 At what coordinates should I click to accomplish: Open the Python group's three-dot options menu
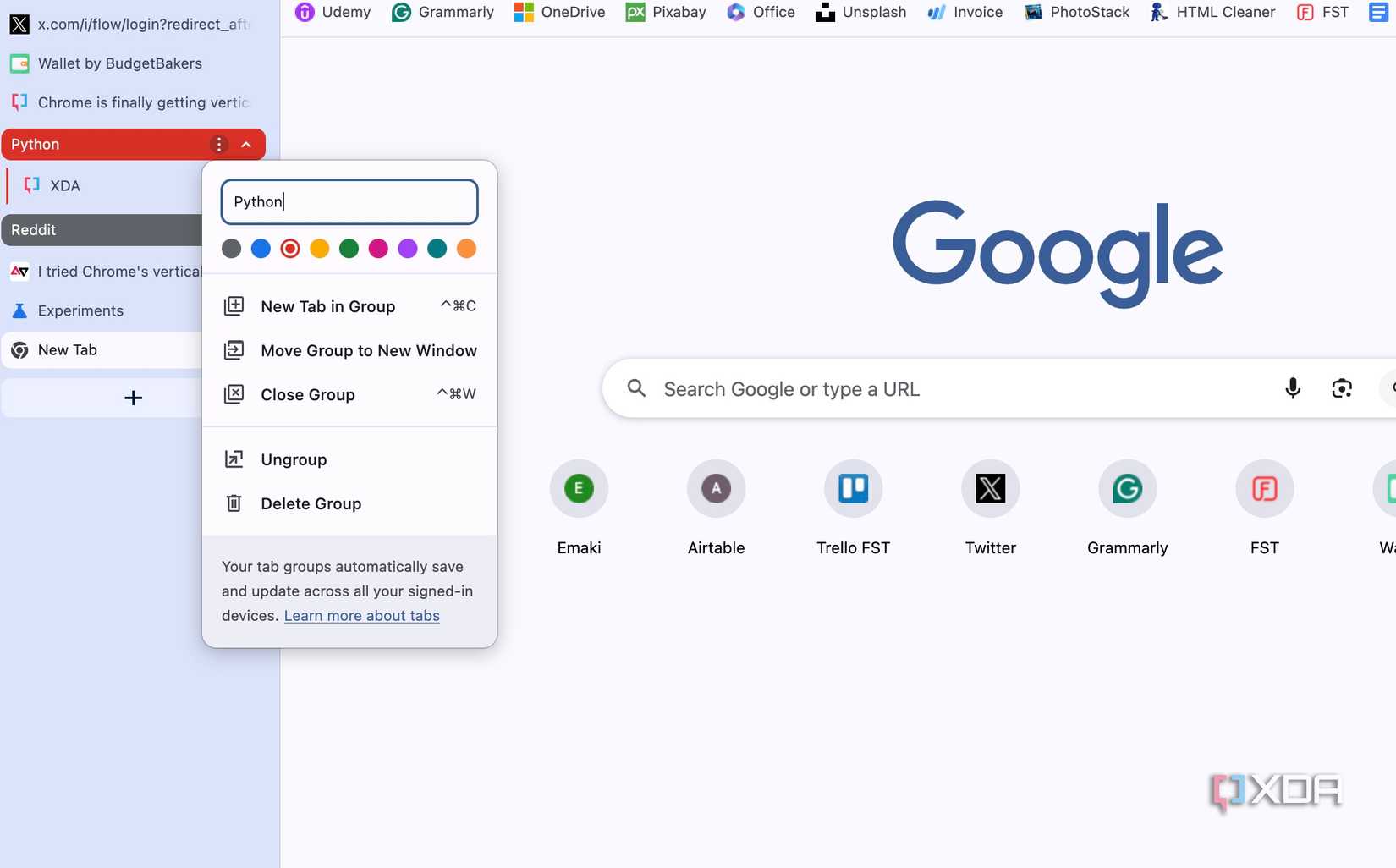pyautogui.click(x=218, y=144)
